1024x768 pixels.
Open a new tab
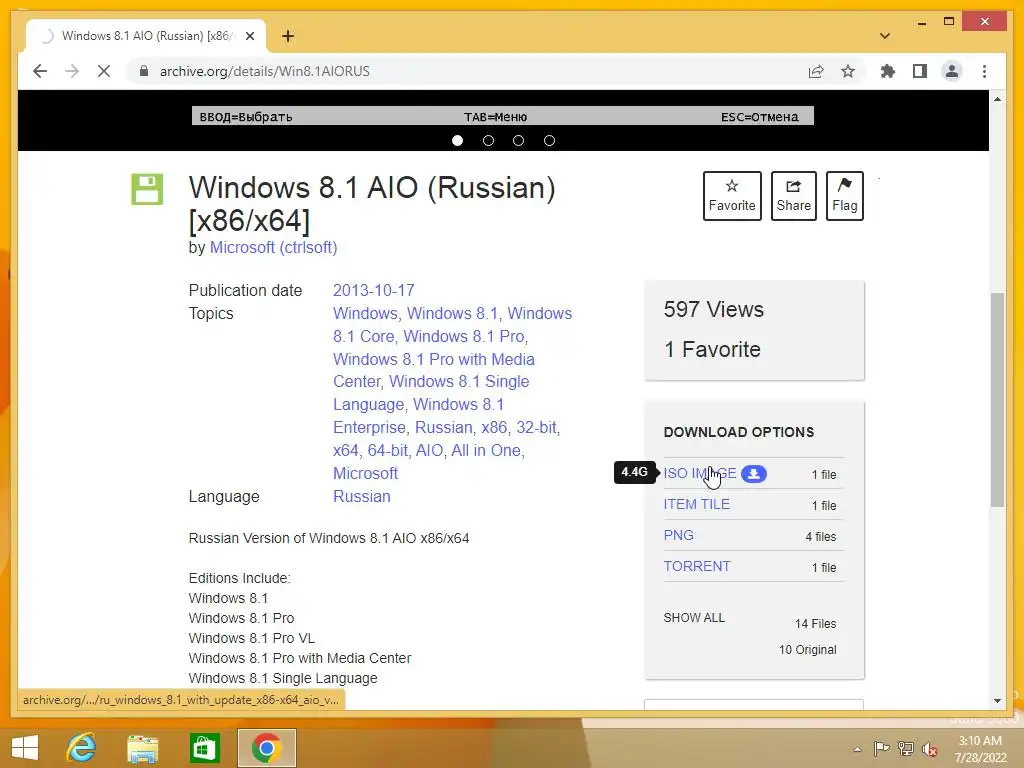288,36
